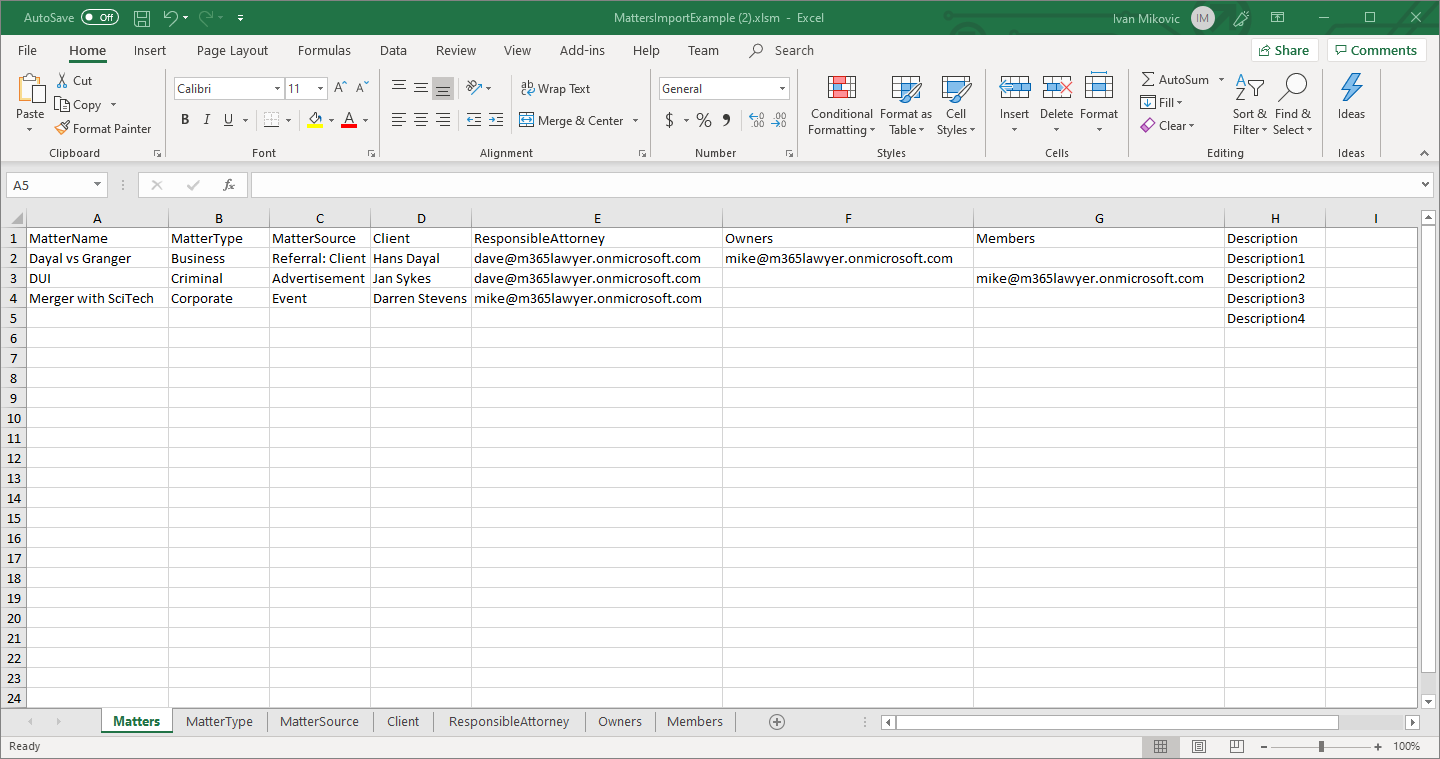Open the Data ribbon tab
The width and height of the screenshot is (1440, 759).
click(x=393, y=50)
